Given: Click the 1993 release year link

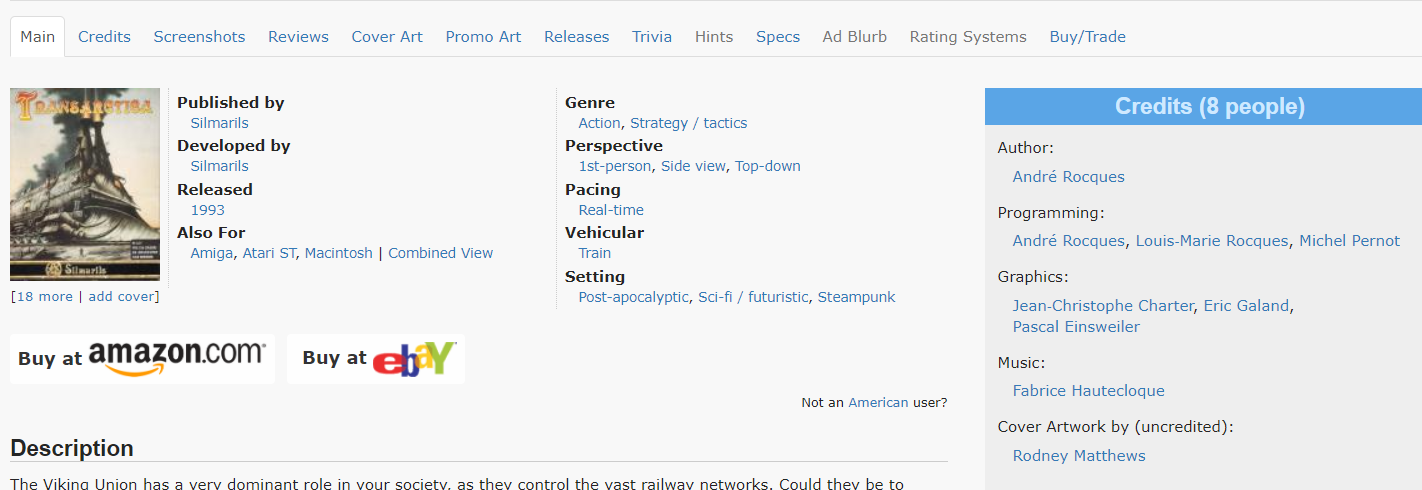Looking at the screenshot, I should pyautogui.click(x=207, y=210).
